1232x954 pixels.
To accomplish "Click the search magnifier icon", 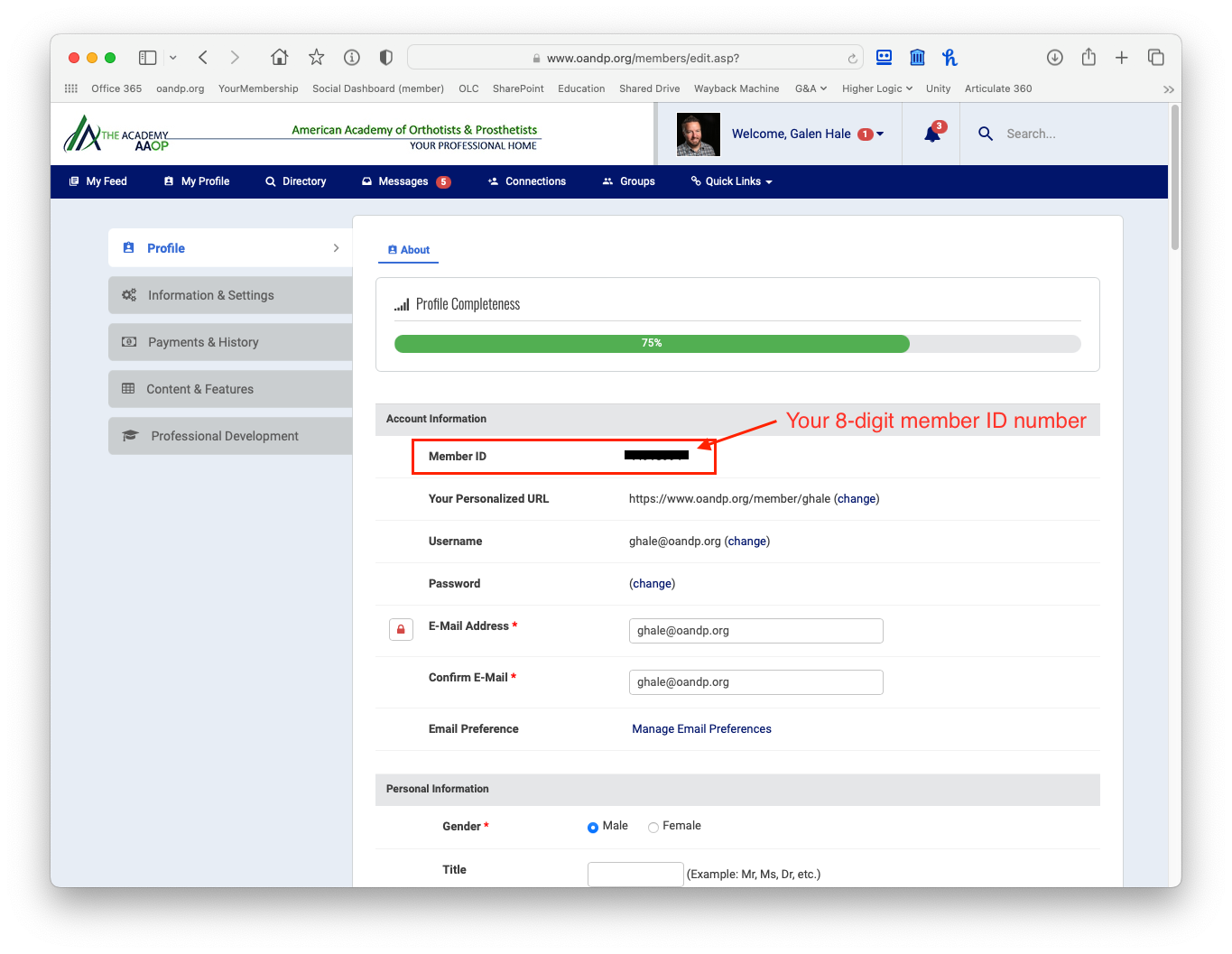I will tap(986, 134).
